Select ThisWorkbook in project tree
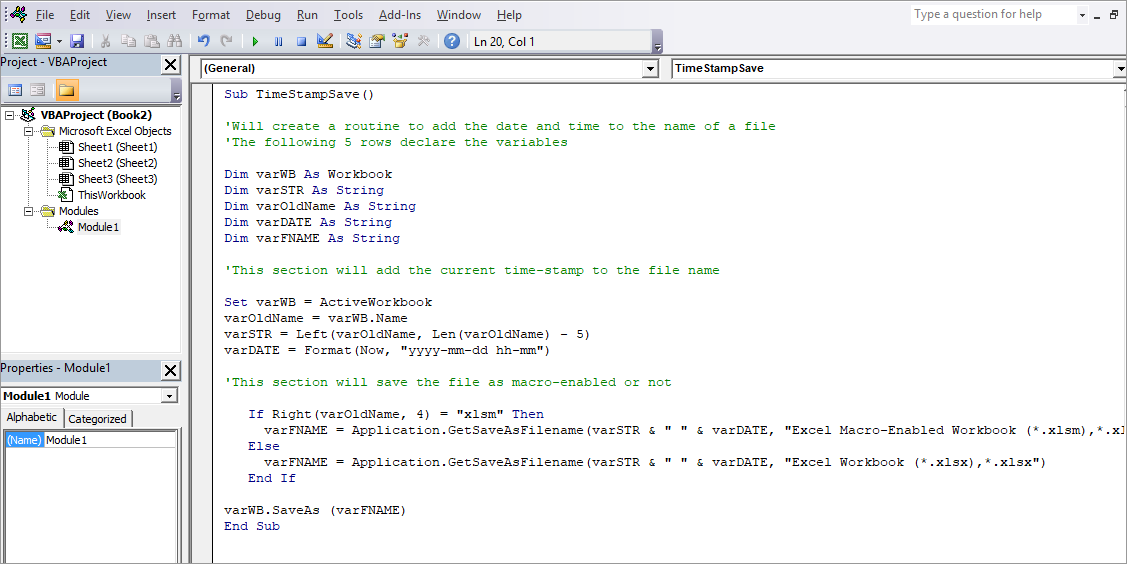Viewport: 1127px width, 564px height. point(111,195)
